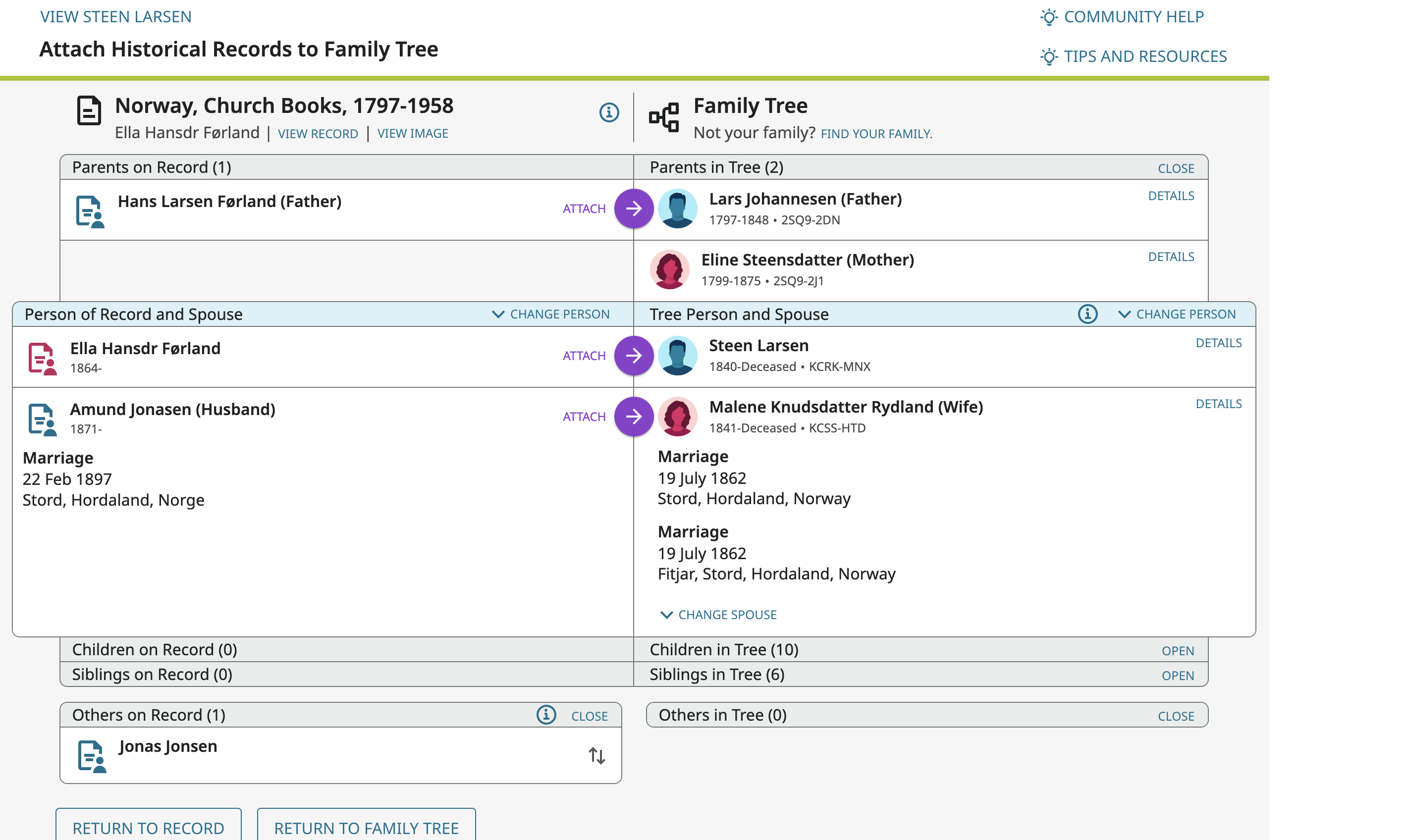Click move arrows icon for Jonas Jonsen
The width and height of the screenshot is (1408, 840).
pyautogui.click(x=596, y=756)
